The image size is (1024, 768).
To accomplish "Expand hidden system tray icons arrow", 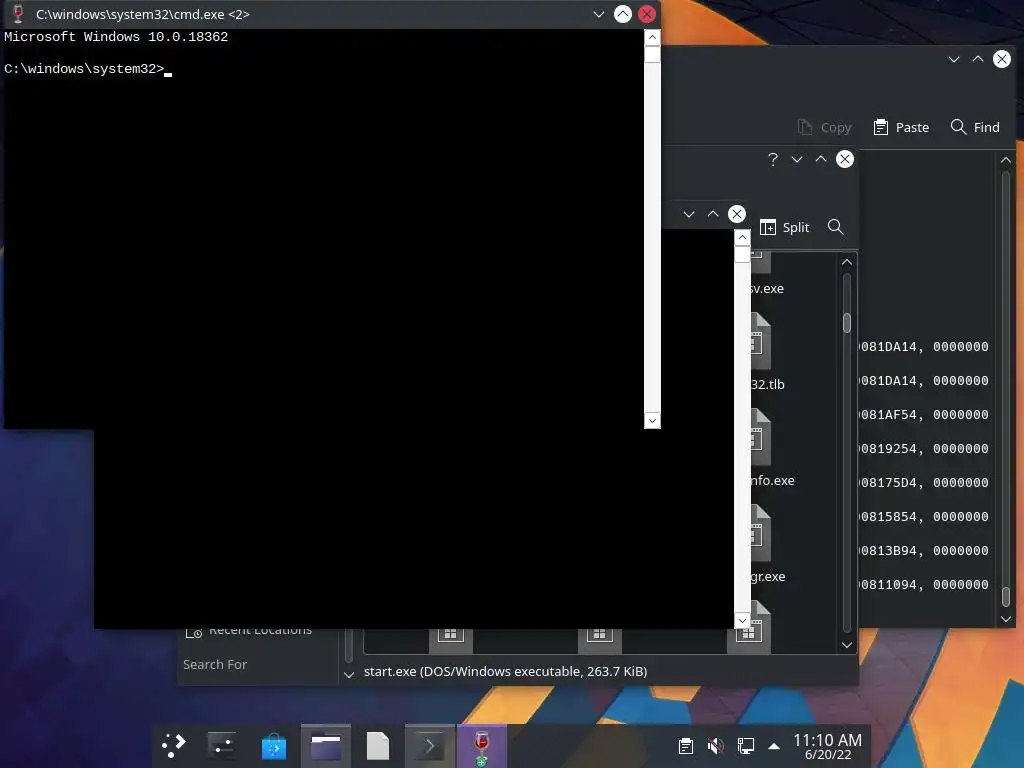I will pyautogui.click(x=774, y=746).
